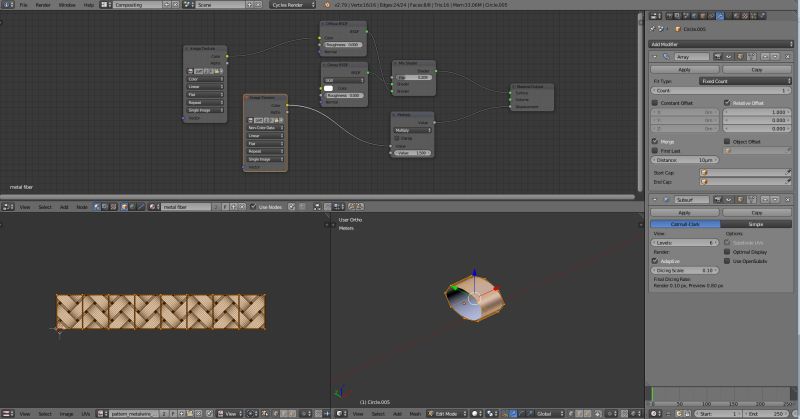The height and width of the screenshot is (419, 800).
Task: Click the eyedropper next to End Cap
Action: click(x=788, y=182)
